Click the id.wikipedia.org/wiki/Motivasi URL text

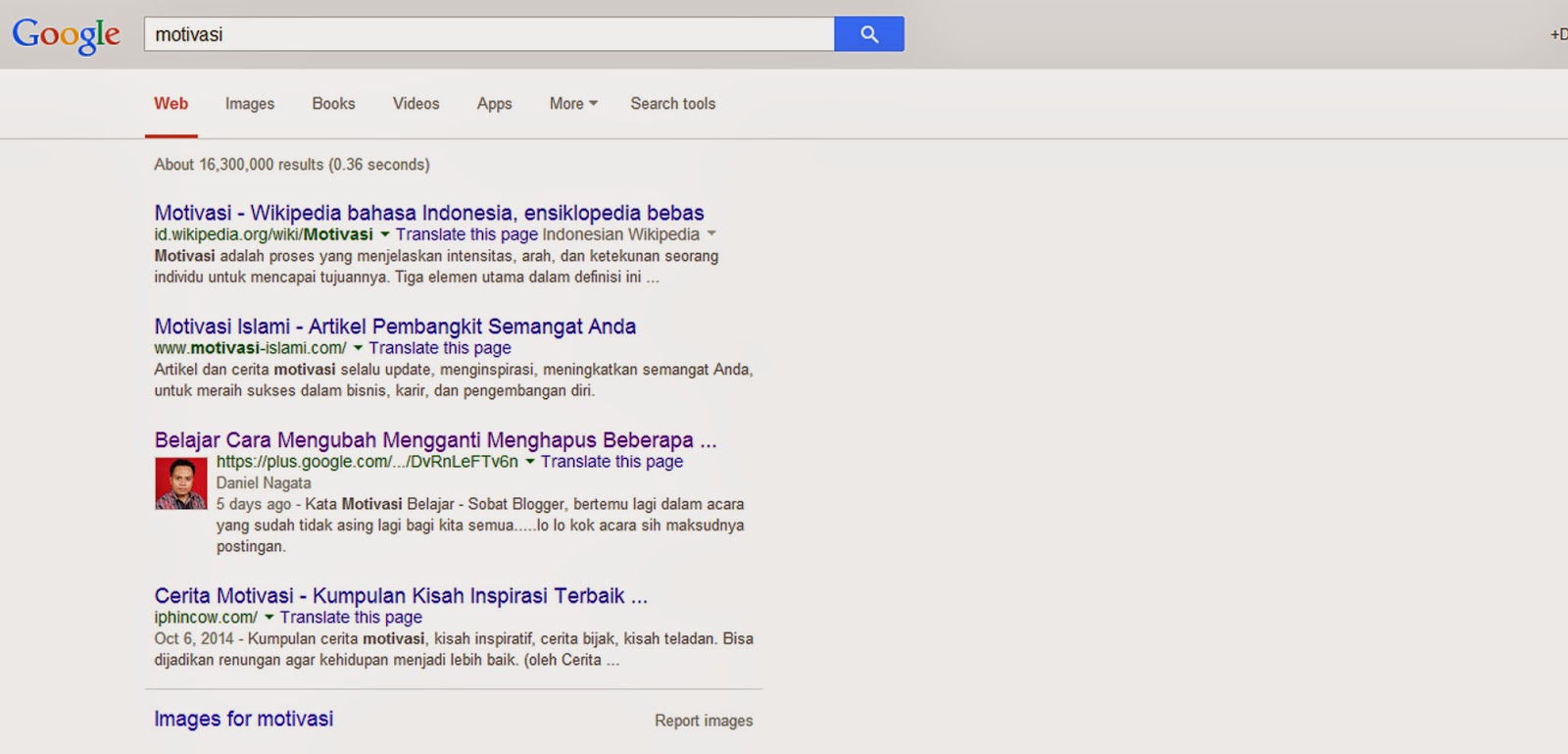pos(264,235)
